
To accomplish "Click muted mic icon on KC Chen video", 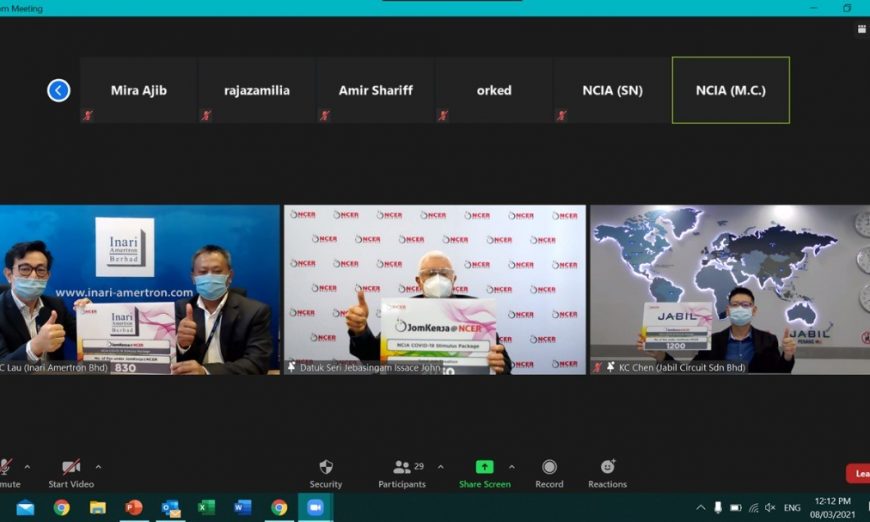I will [598, 367].
